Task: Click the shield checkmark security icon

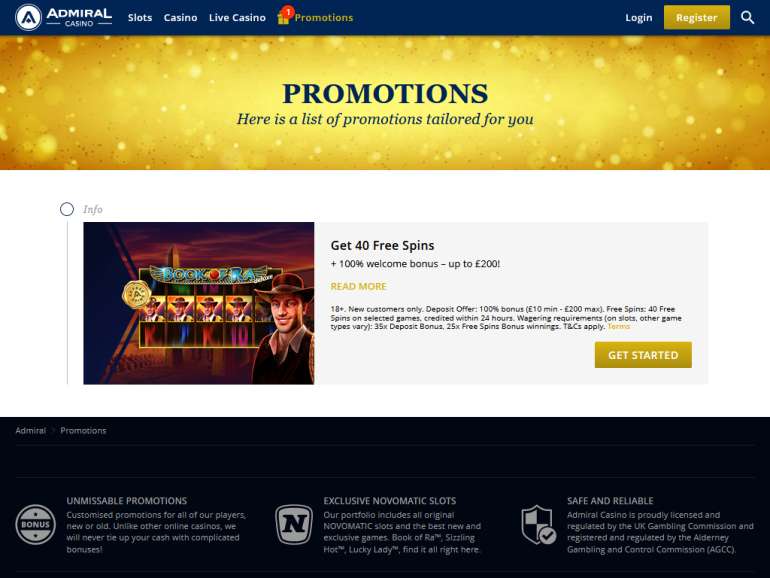Action: [538, 525]
